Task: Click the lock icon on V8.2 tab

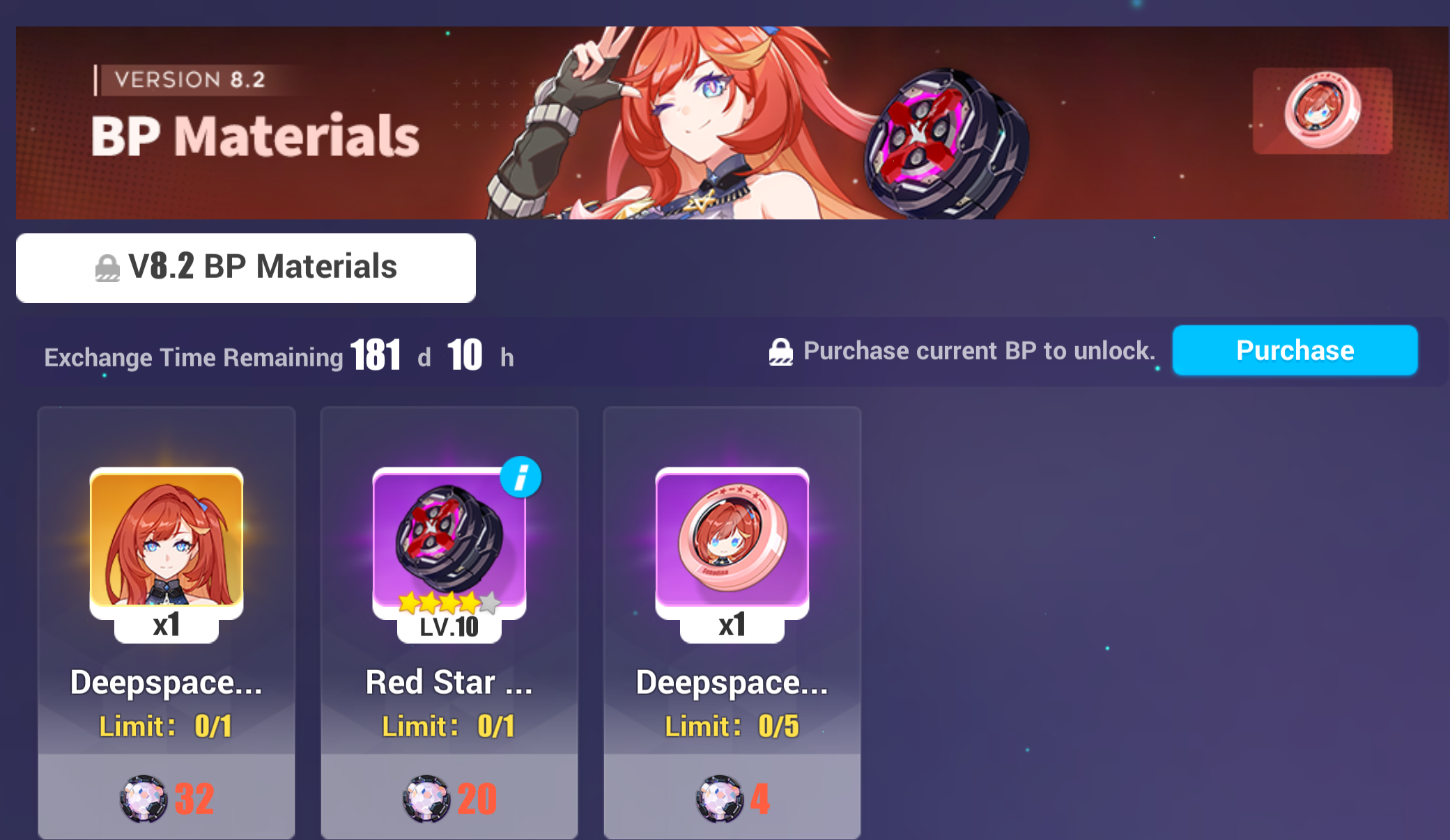Action: pos(107,267)
